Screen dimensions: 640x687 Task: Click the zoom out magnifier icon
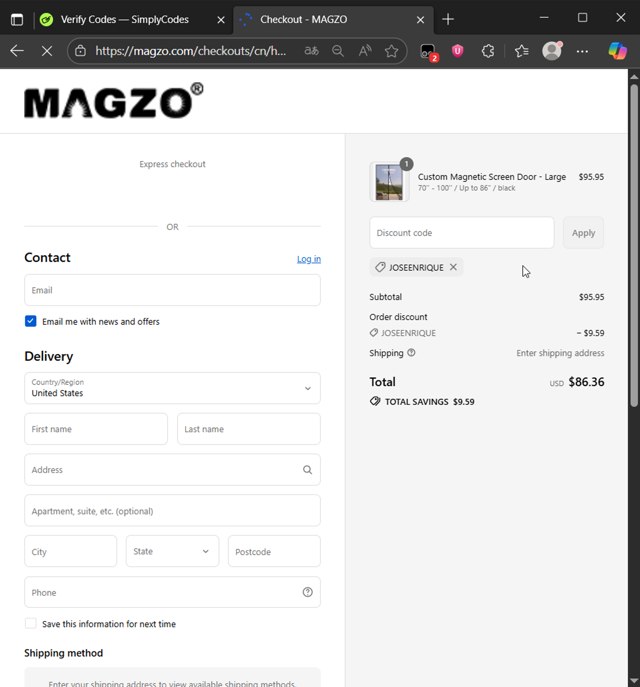[x=338, y=51]
